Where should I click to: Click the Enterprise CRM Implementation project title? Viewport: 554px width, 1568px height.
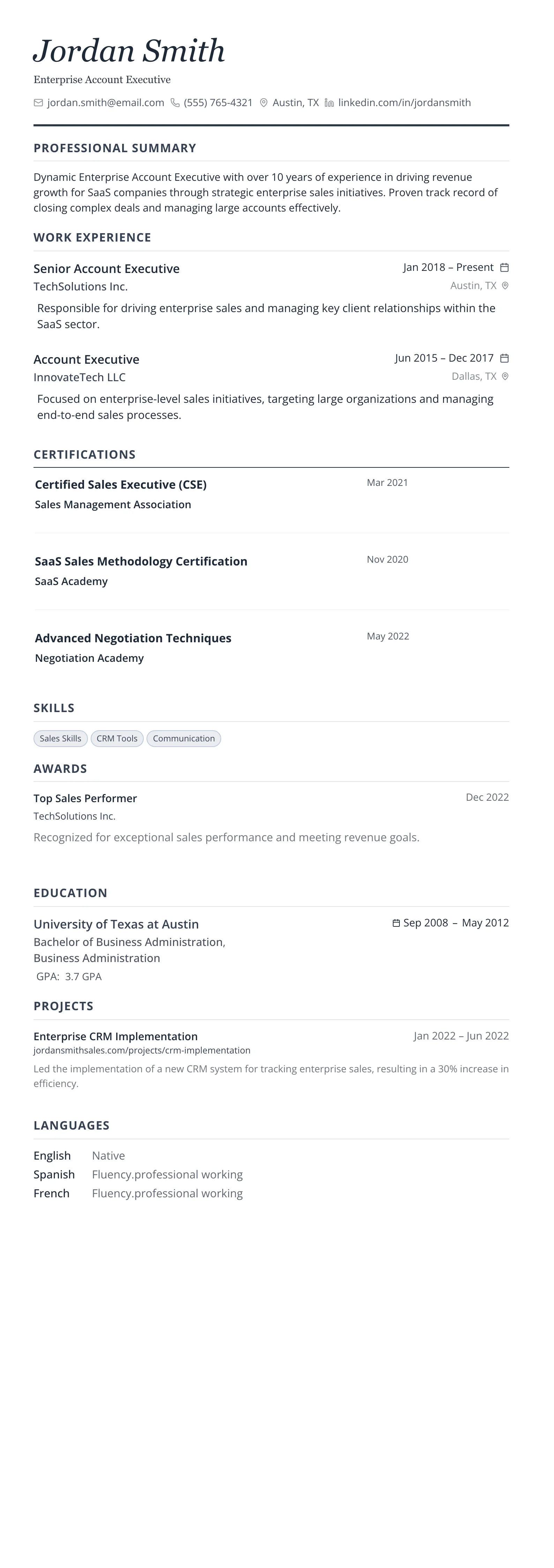115,1036
